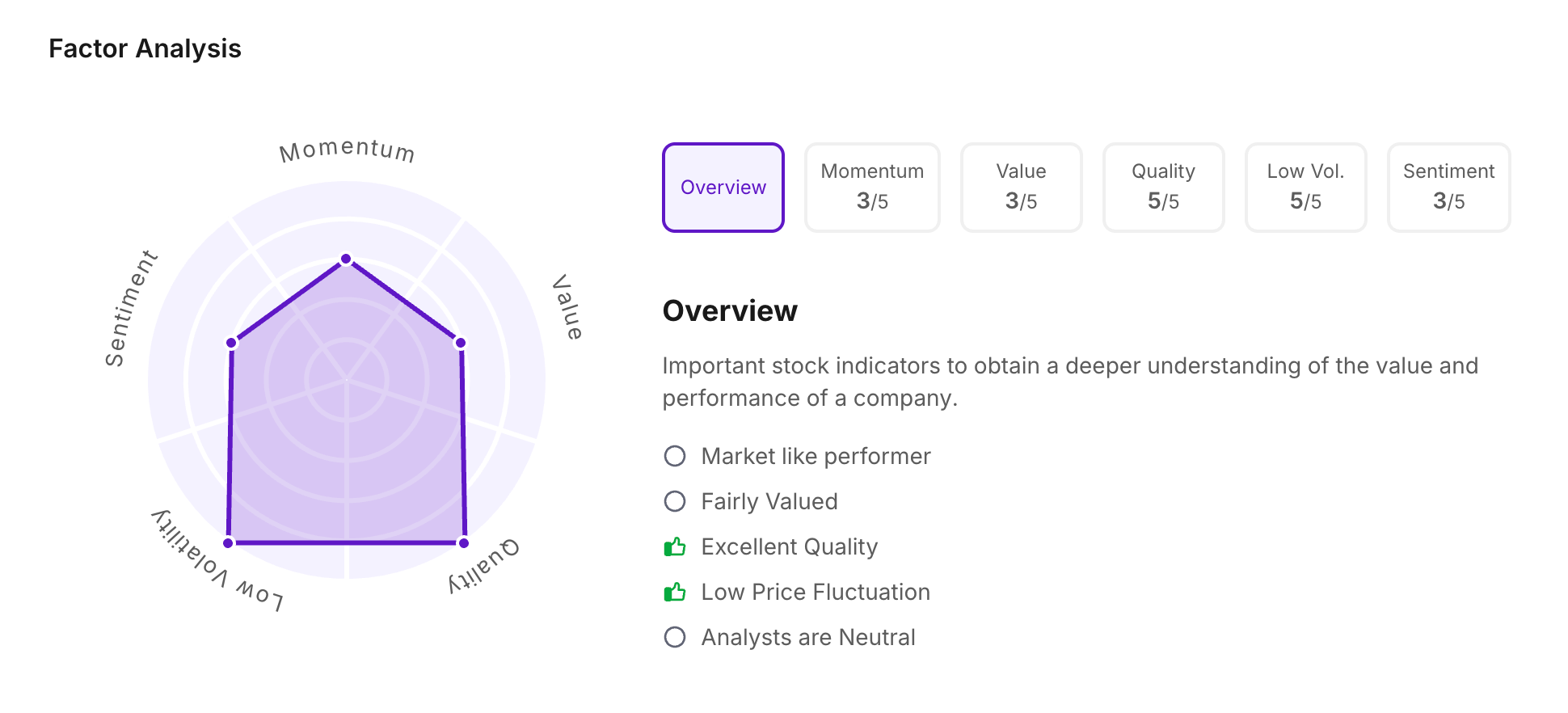The width and height of the screenshot is (1568, 713).
Task: Click the Value vertex dot on radar chart
Action: (461, 343)
